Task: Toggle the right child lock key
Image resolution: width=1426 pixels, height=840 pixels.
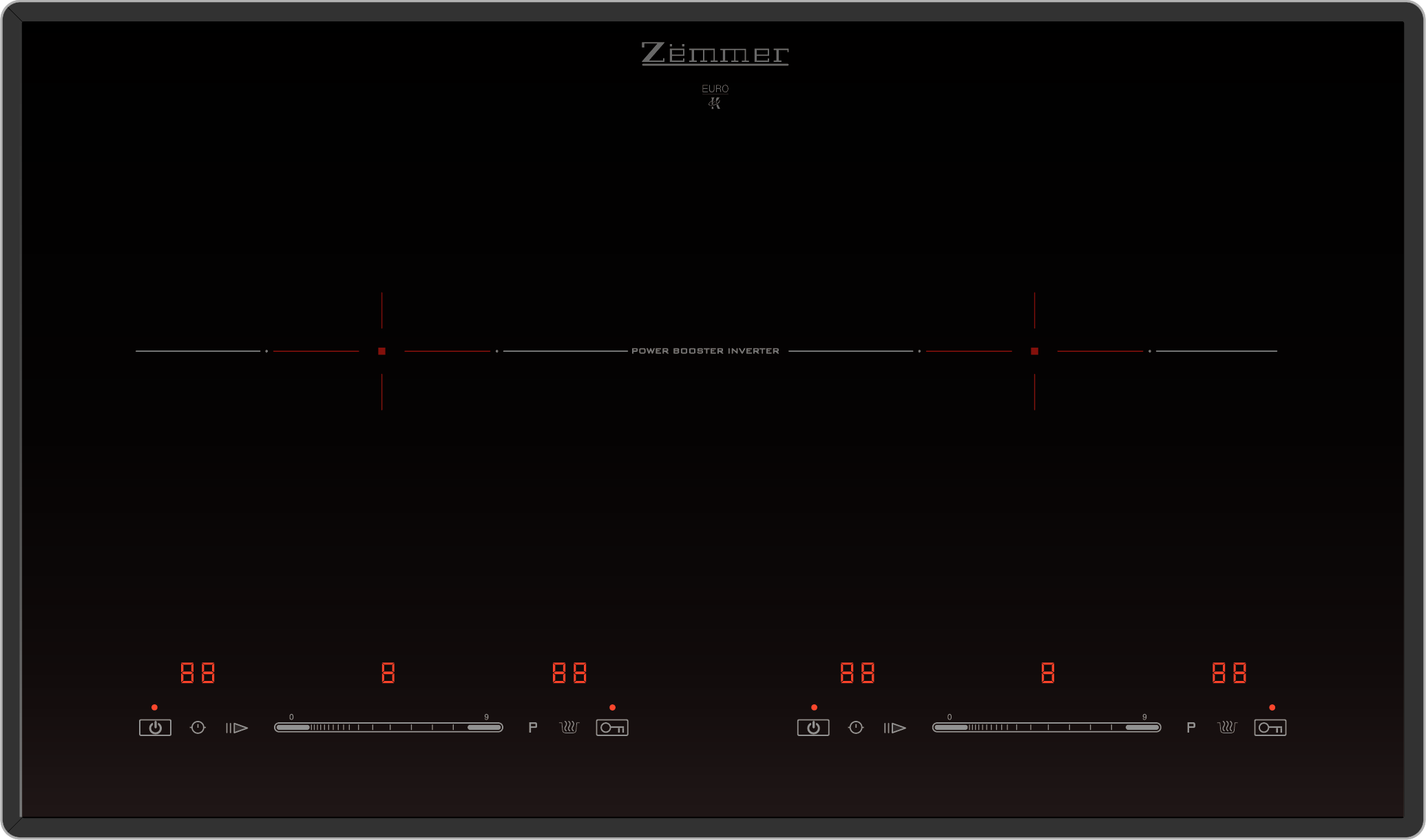Action: pos(1270,728)
